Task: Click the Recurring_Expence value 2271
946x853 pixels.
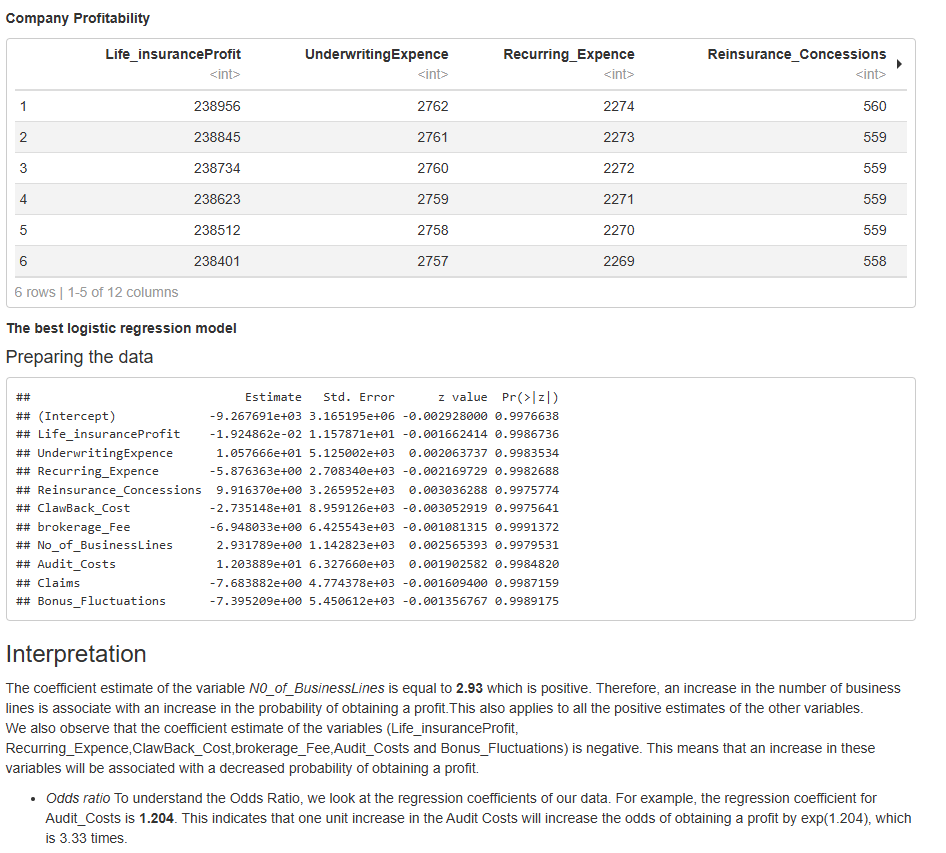Action: click(x=618, y=199)
